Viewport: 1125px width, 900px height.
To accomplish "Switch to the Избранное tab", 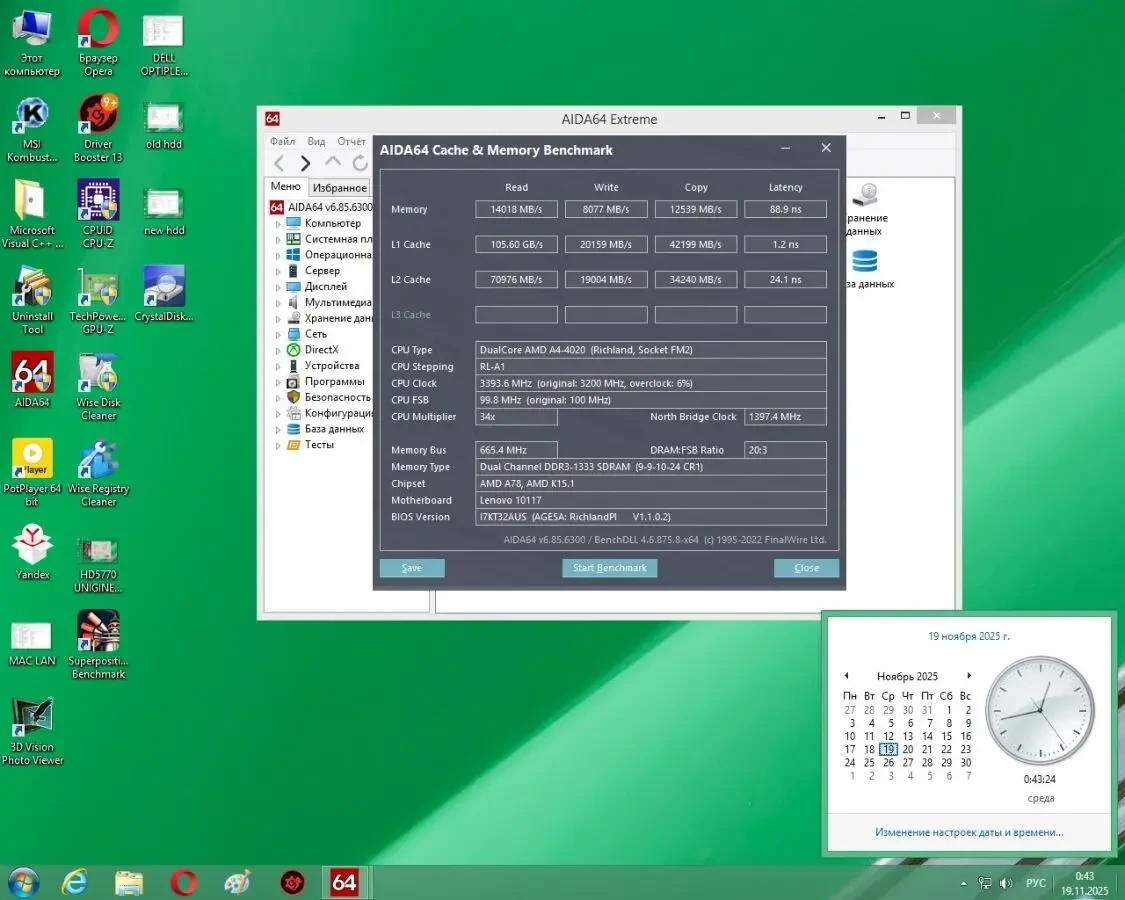I will [x=339, y=188].
